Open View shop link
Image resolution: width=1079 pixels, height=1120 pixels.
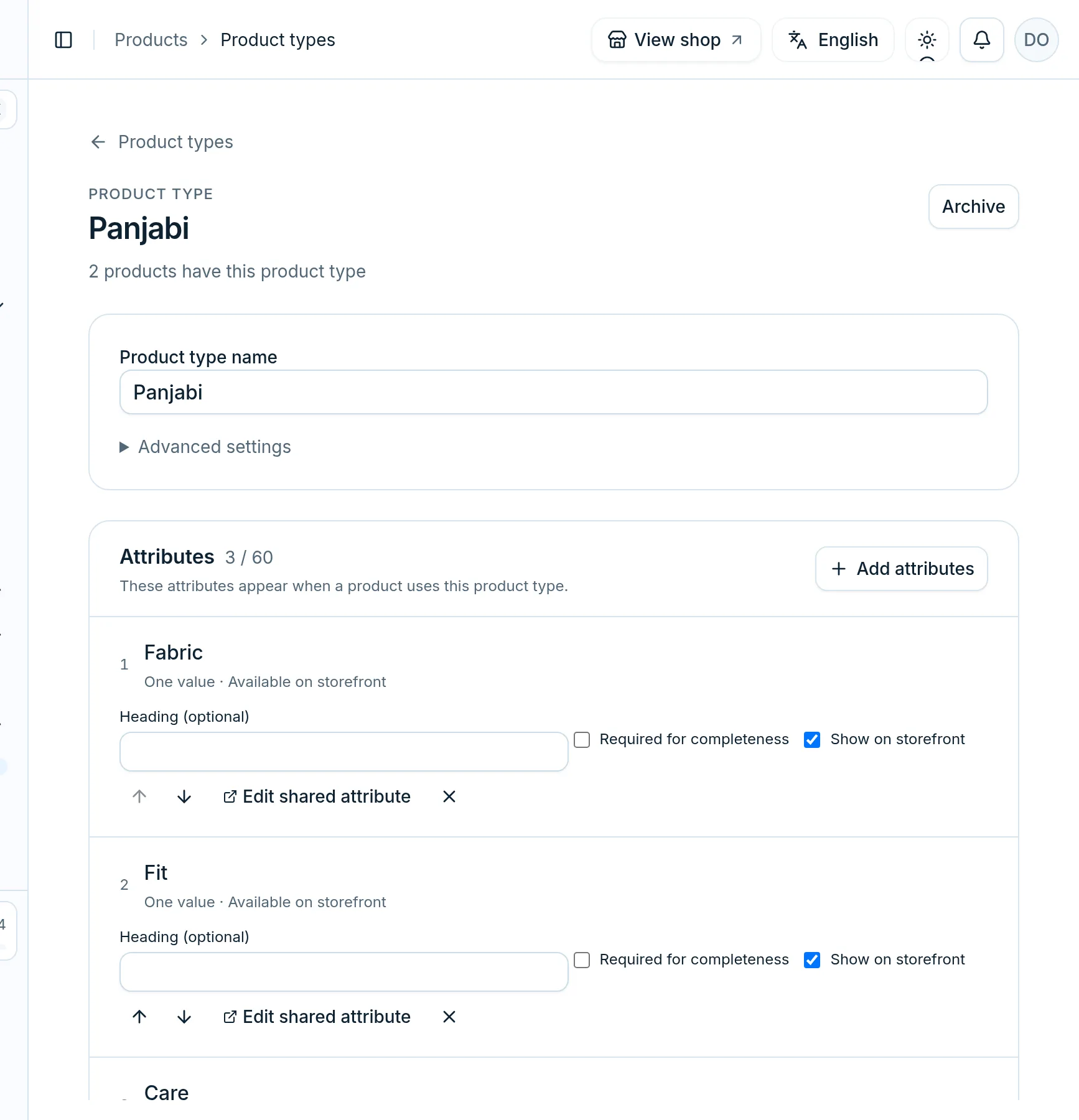[x=676, y=40]
